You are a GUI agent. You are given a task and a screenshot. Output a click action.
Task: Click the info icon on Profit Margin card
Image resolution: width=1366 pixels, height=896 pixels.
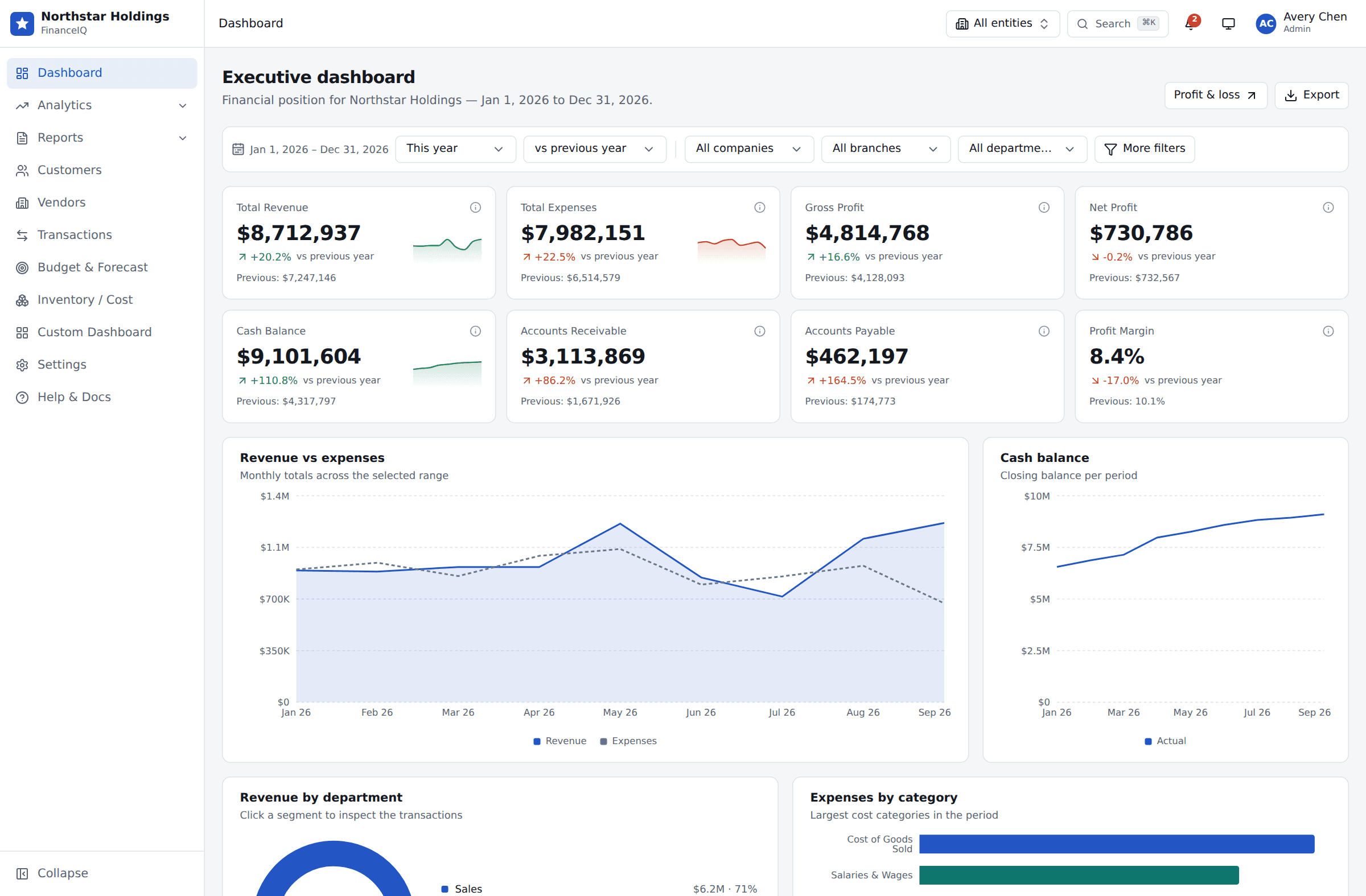(x=1328, y=331)
